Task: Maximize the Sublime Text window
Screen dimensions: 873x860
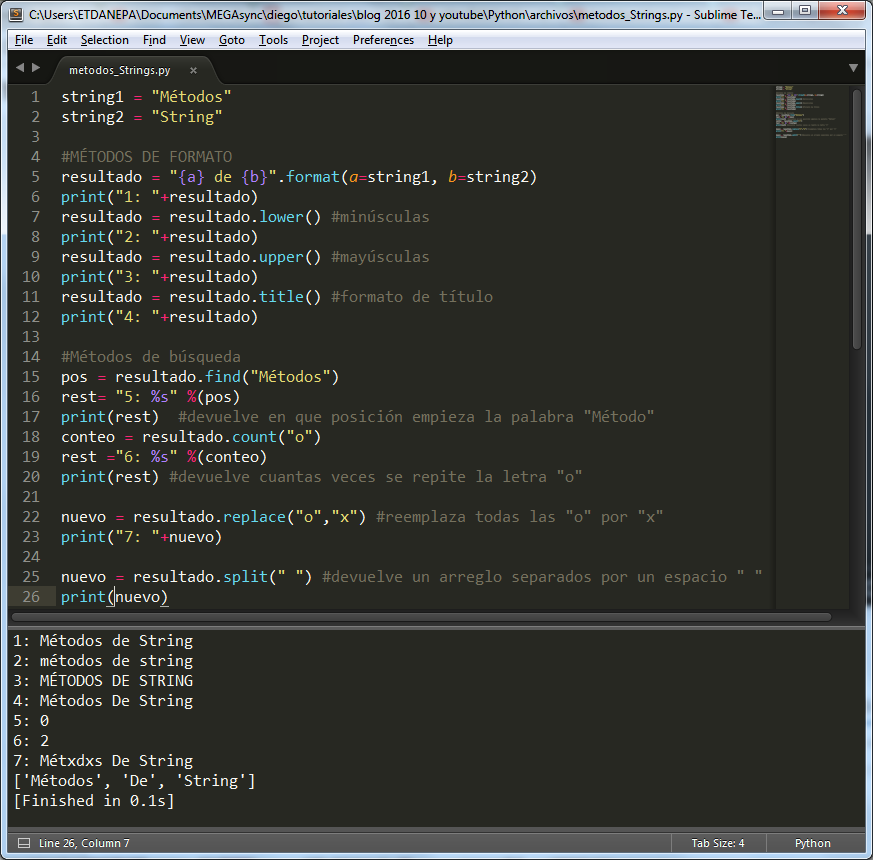Action: point(805,11)
